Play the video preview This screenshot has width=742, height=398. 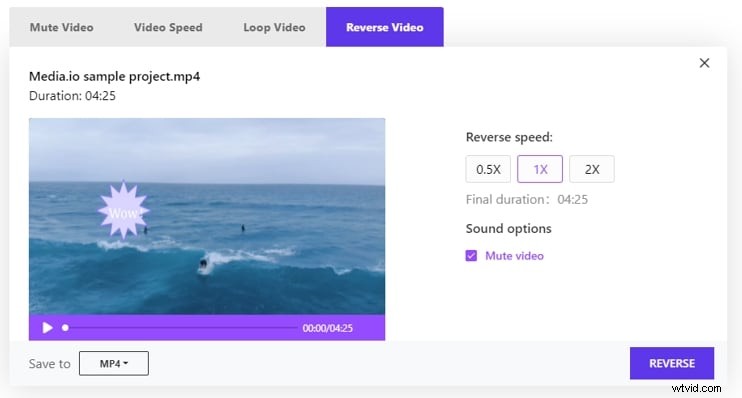point(47,327)
